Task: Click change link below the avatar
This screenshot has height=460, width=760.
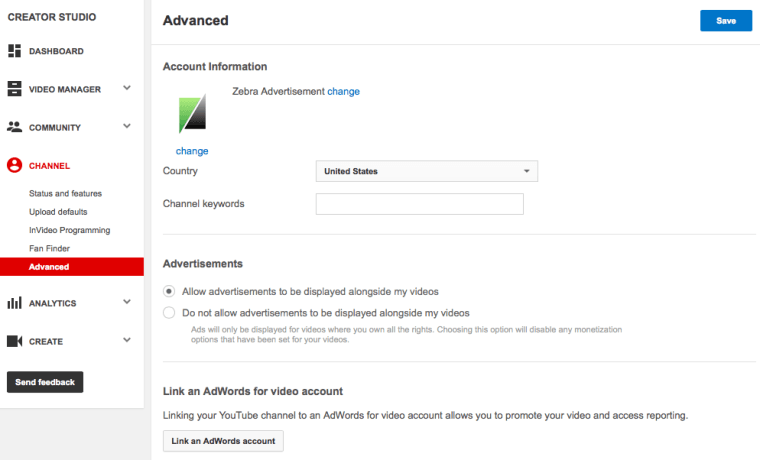Action: pos(192,151)
